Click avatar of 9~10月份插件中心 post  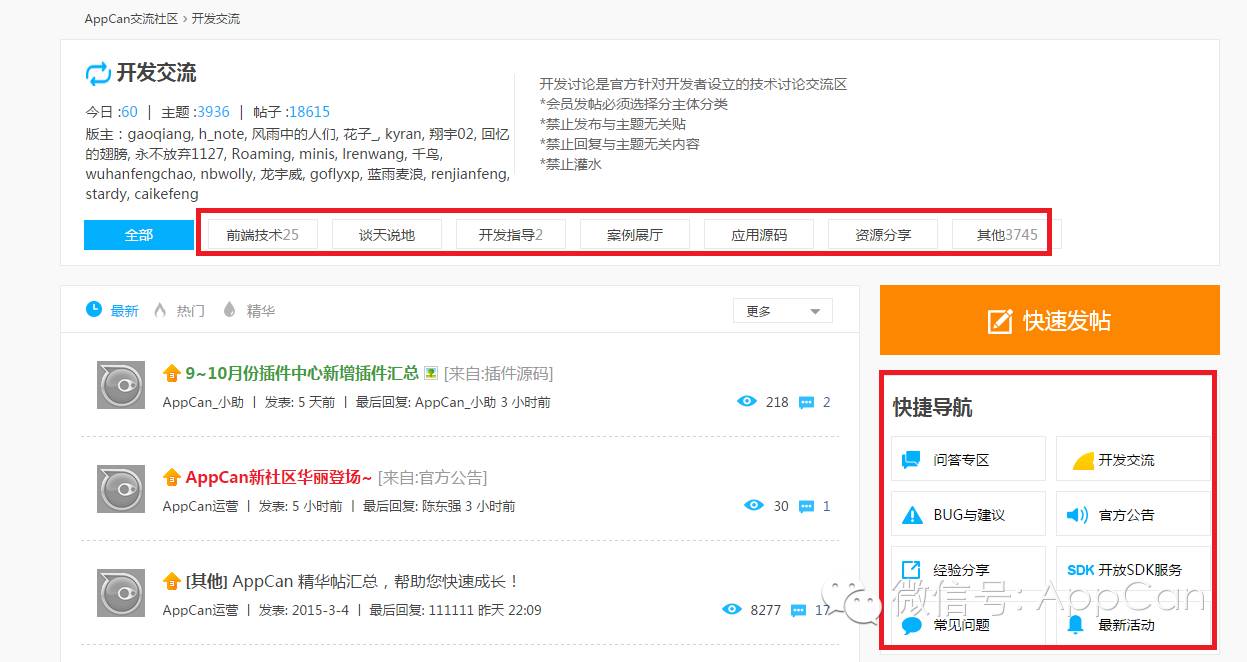pos(121,385)
